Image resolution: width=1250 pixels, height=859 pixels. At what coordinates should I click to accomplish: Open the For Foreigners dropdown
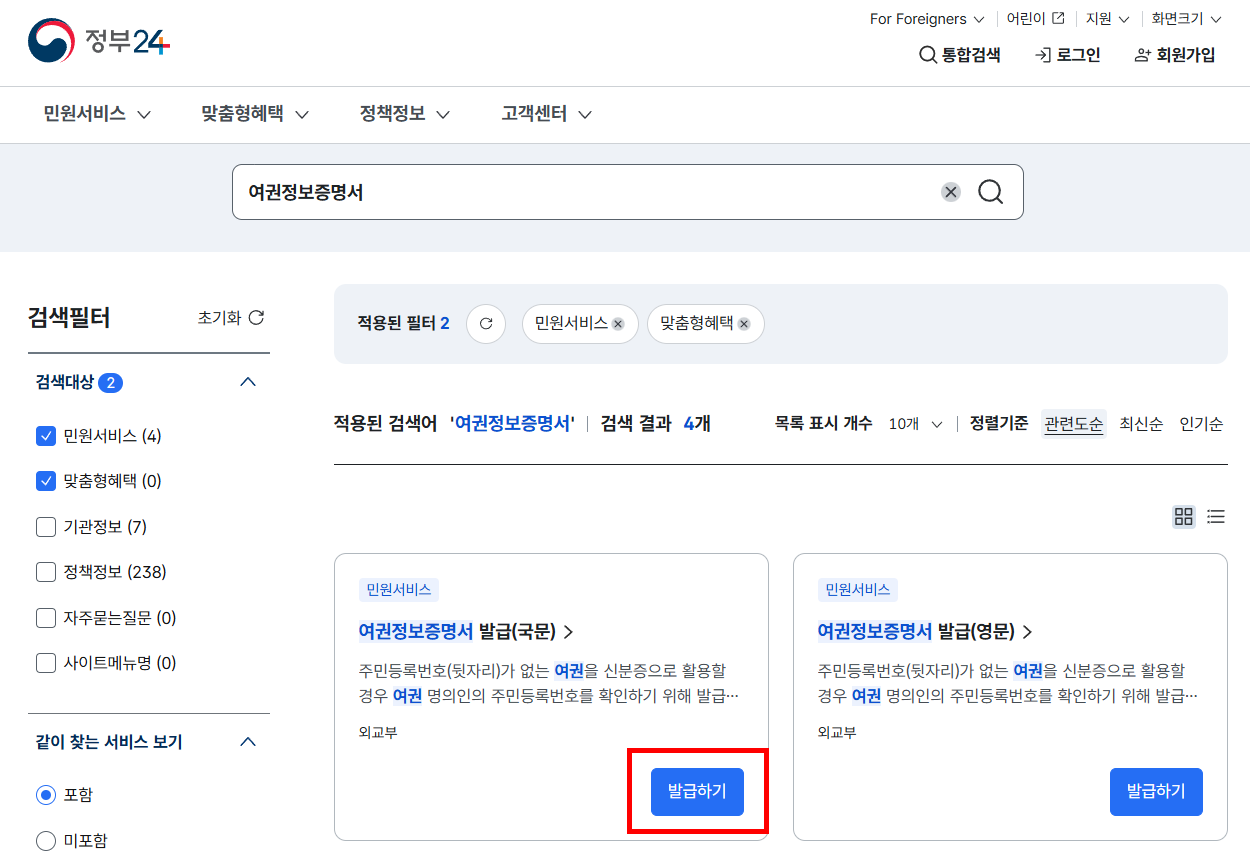pyautogui.click(x=927, y=19)
